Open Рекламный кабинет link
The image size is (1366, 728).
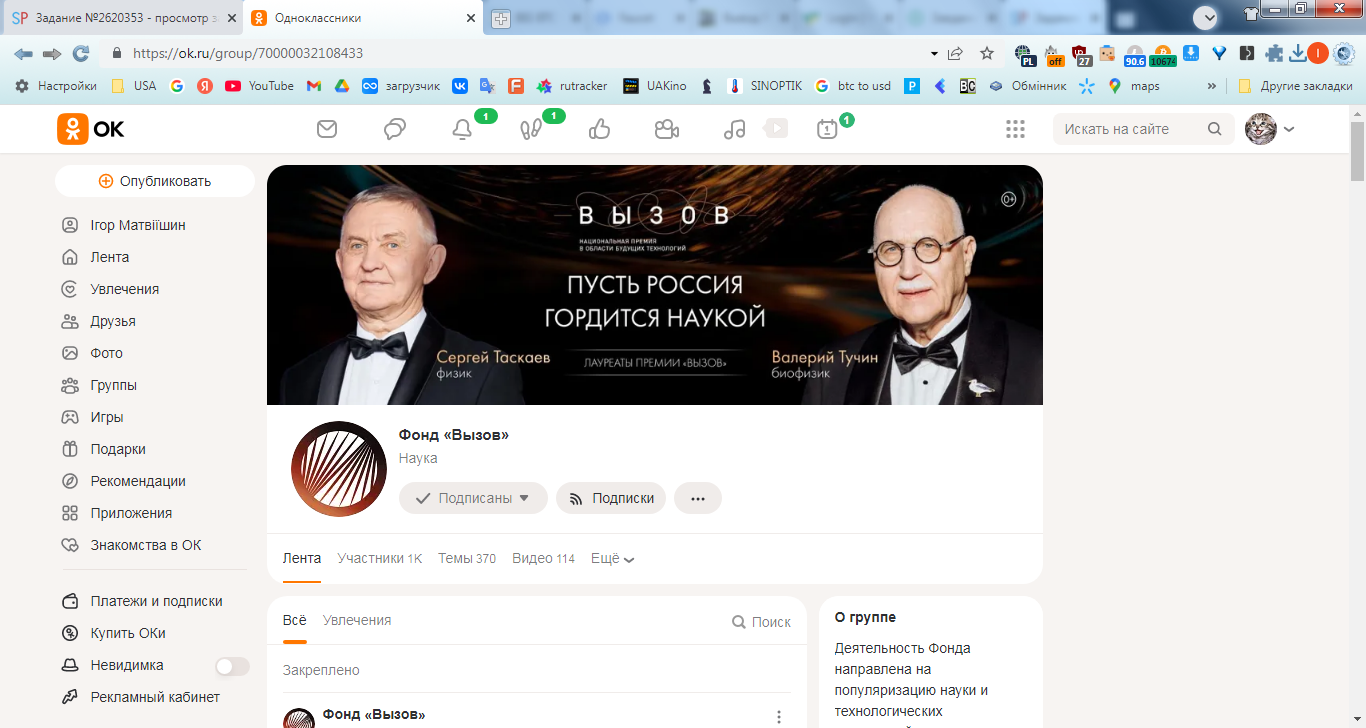(155, 697)
